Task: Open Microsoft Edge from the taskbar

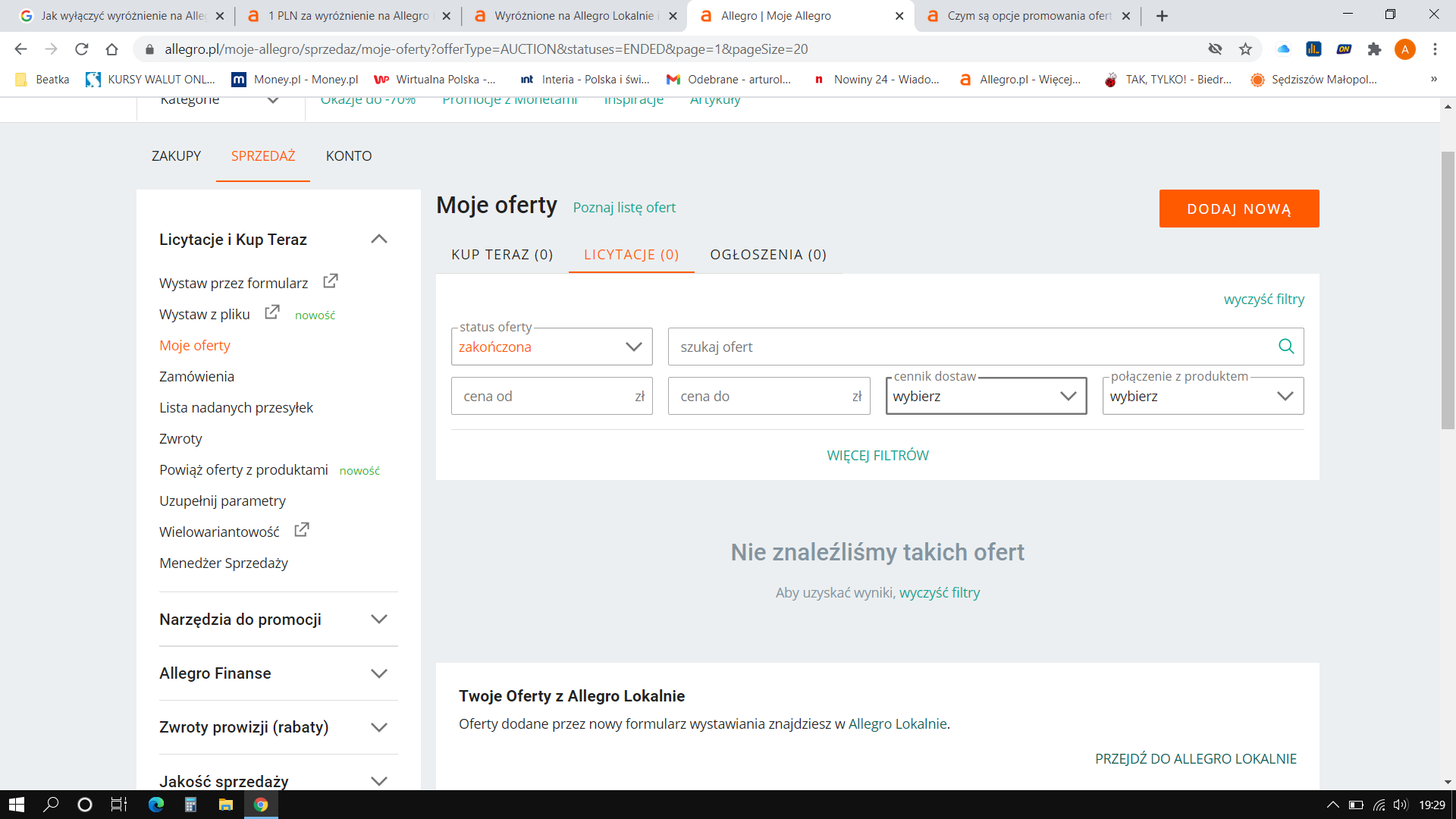Action: (x=156, y=805)
